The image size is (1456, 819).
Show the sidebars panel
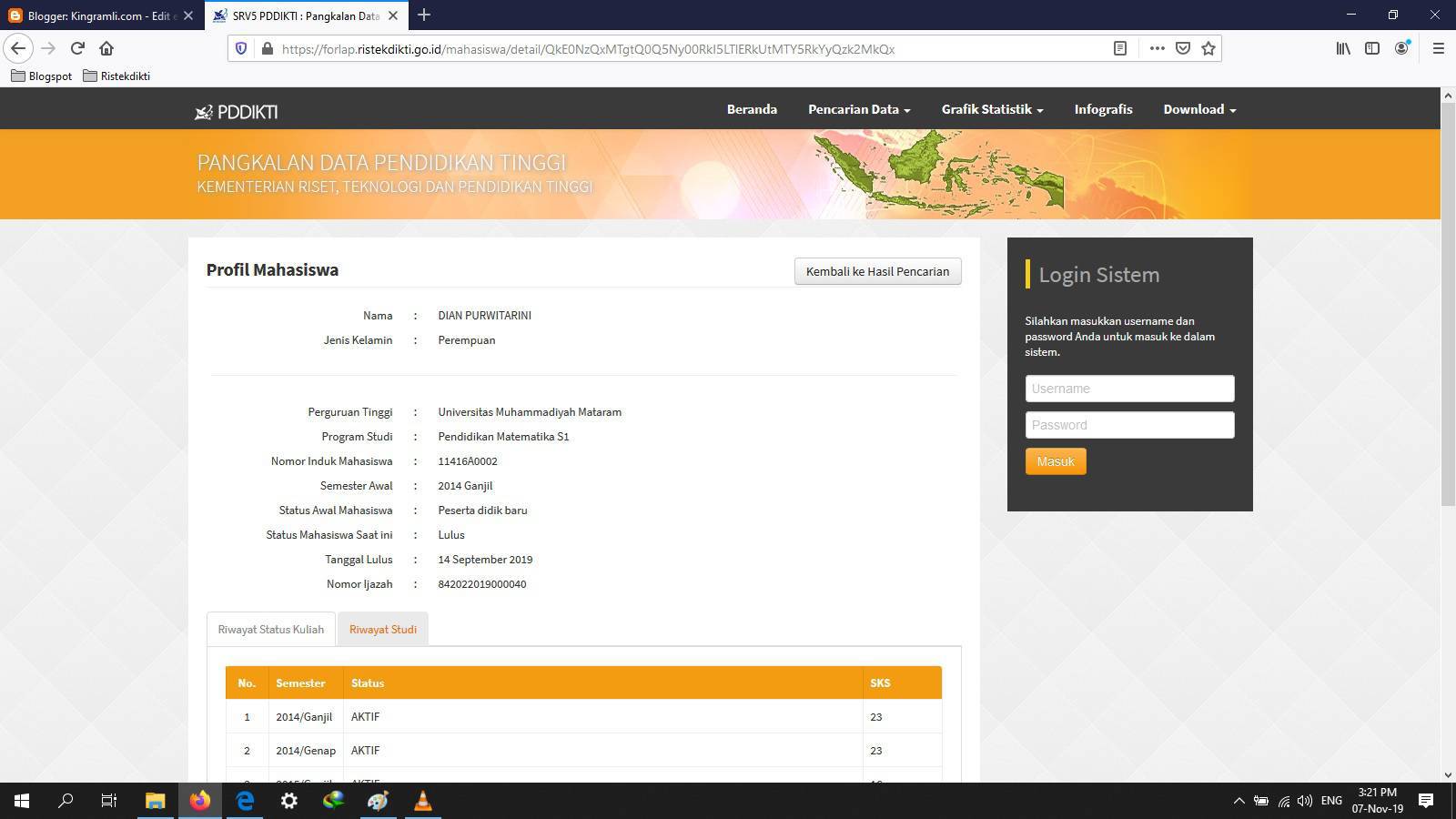click(x=1372, y=48)
